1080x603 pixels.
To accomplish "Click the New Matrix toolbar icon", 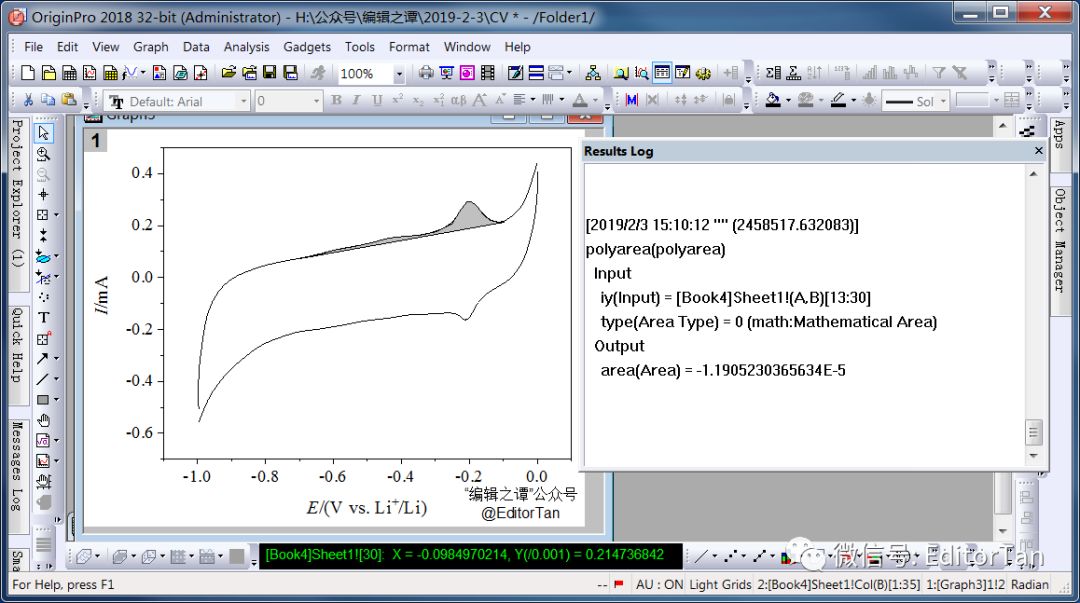I will coord(110,73).
